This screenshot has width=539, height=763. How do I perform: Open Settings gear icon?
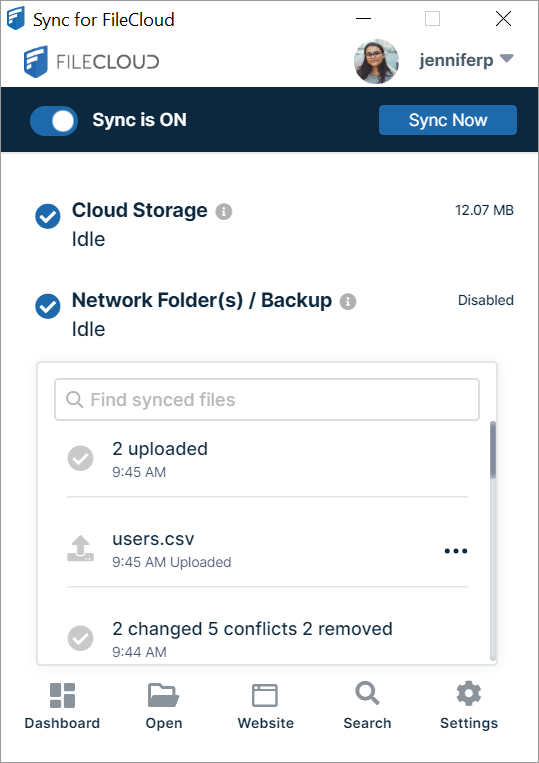pos(468,694)
